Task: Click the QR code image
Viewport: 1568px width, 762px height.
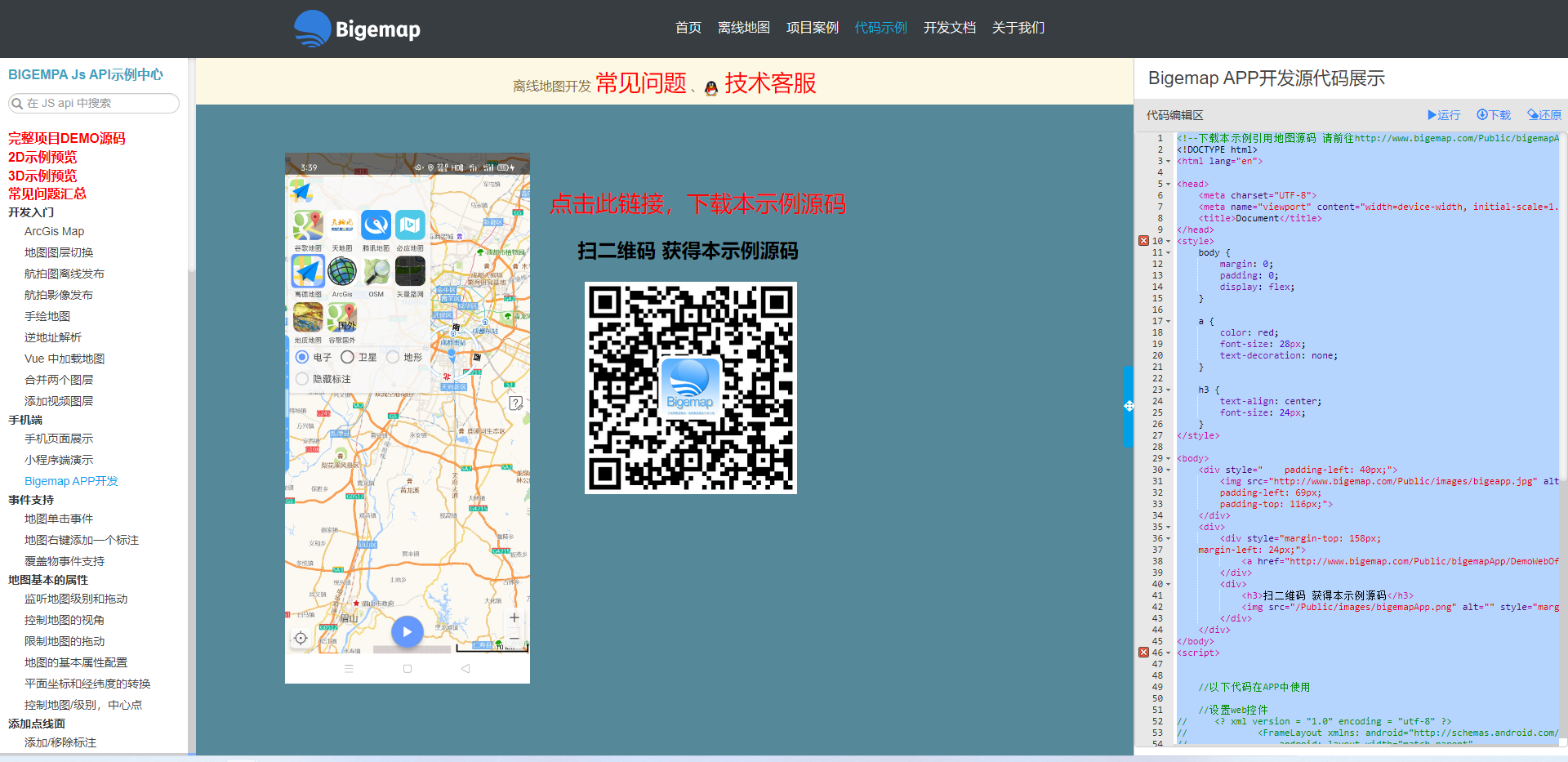Action: coord(691,388)
